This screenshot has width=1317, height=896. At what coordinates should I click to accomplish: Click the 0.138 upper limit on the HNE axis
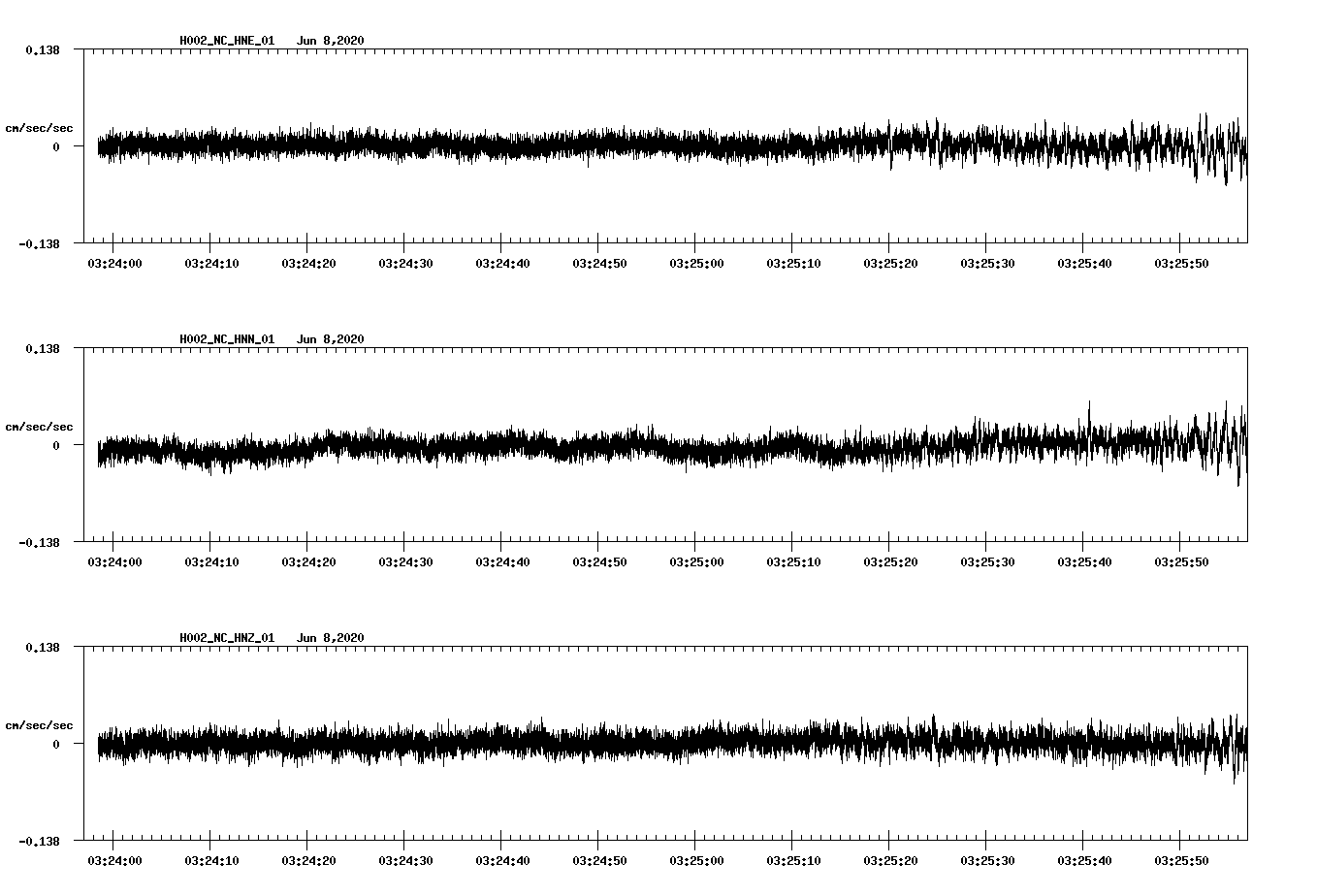[x=43, y=49]
